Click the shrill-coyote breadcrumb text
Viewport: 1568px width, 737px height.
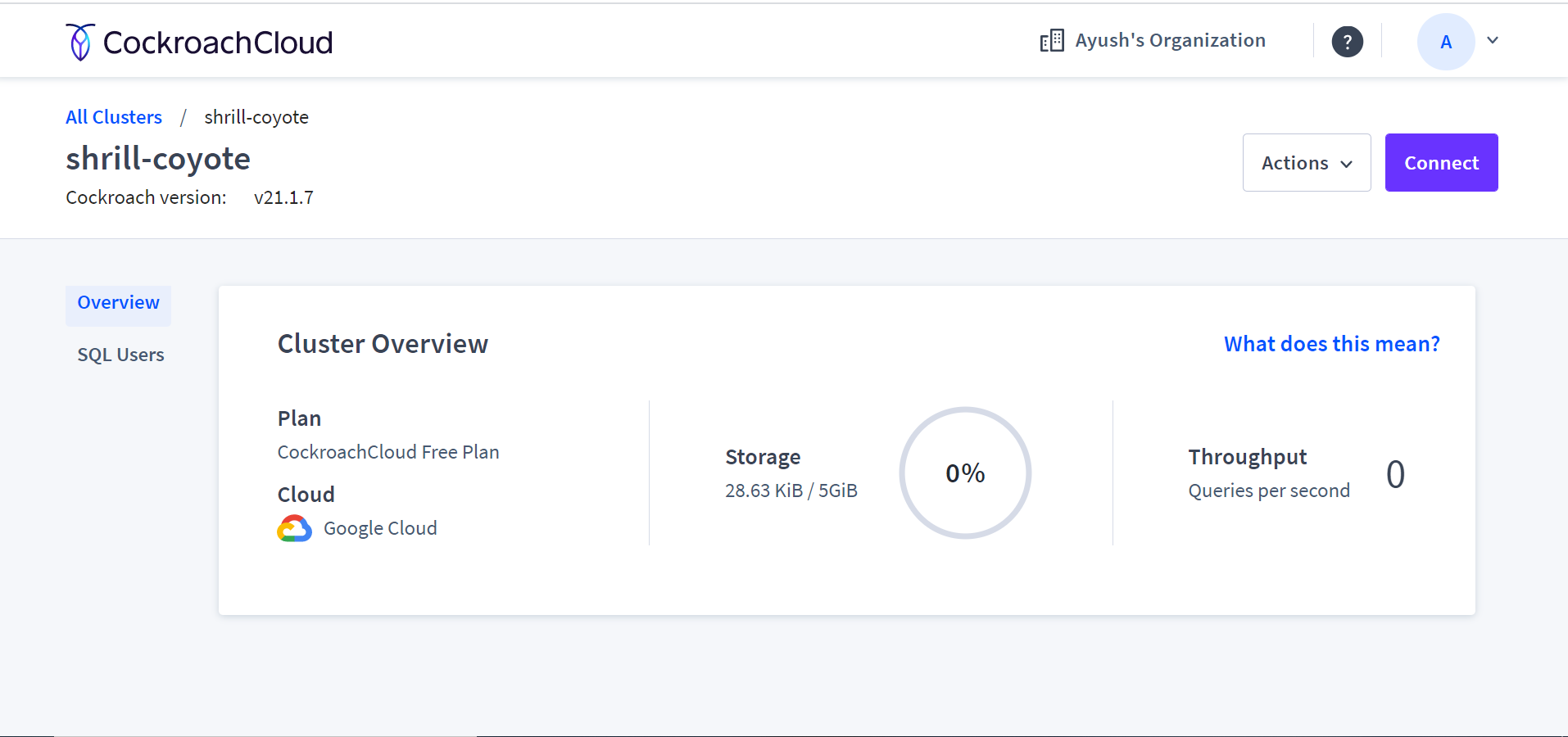[256, 117]
